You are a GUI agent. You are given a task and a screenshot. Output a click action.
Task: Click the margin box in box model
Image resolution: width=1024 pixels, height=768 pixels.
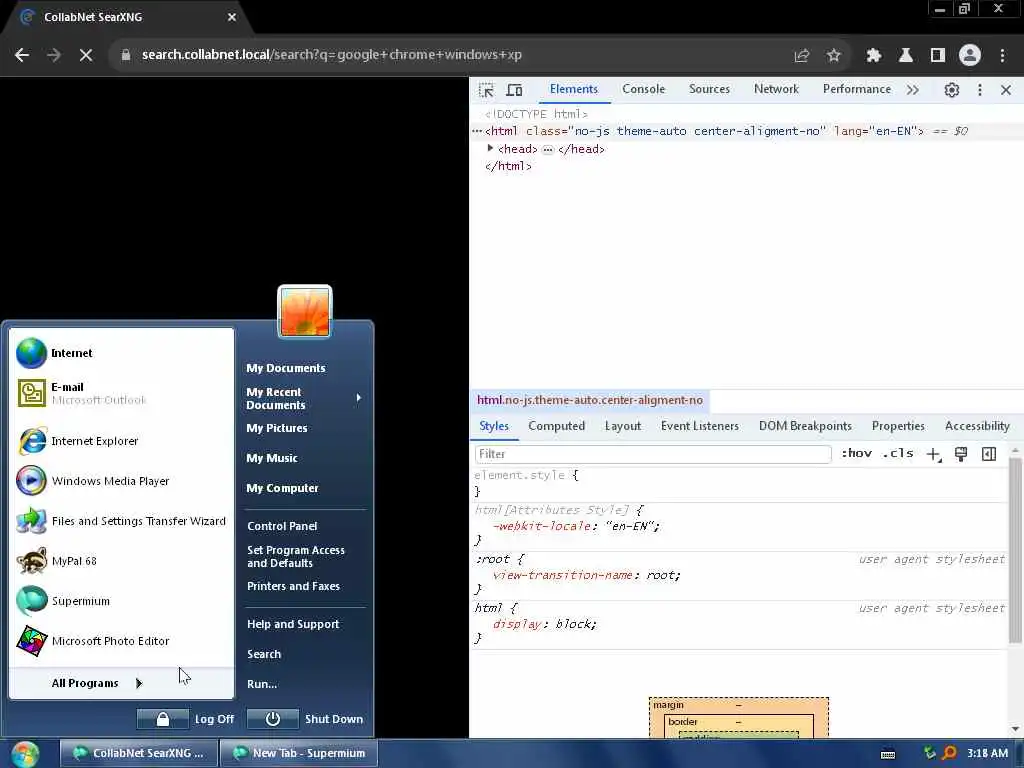click(x=739, y=706)
